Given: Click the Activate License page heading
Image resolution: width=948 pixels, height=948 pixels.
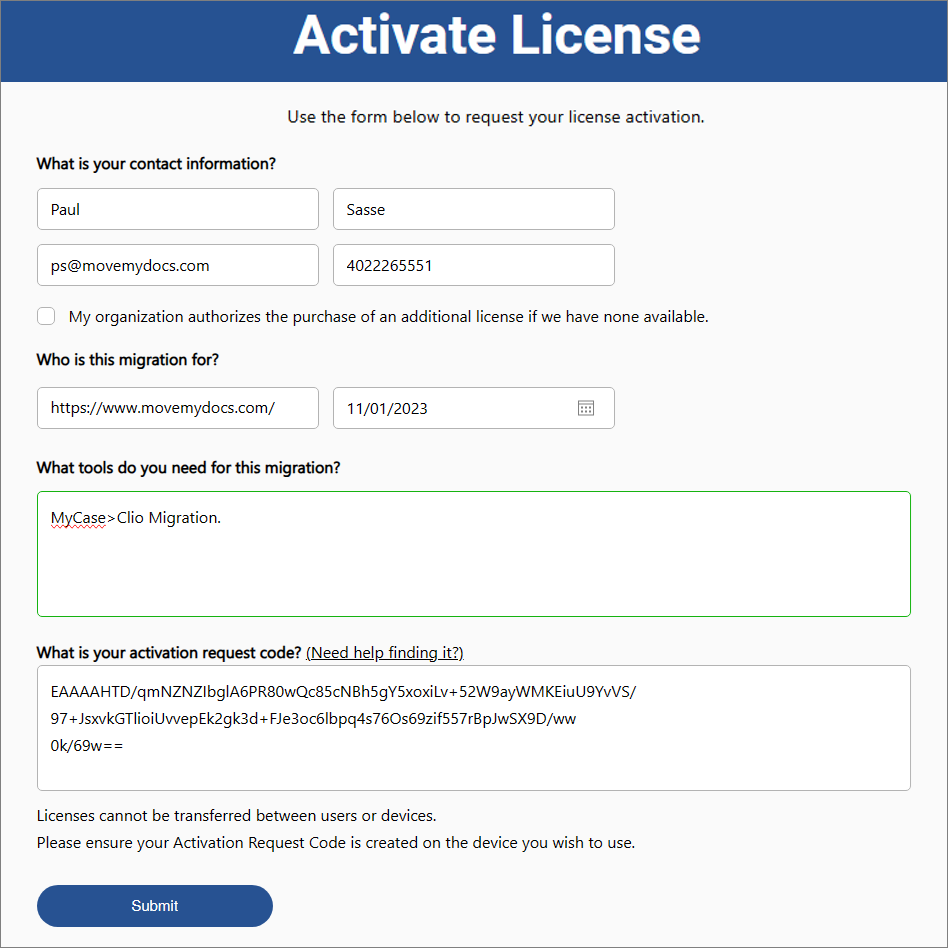Looking at the screenshot, I should click(496, 35).
